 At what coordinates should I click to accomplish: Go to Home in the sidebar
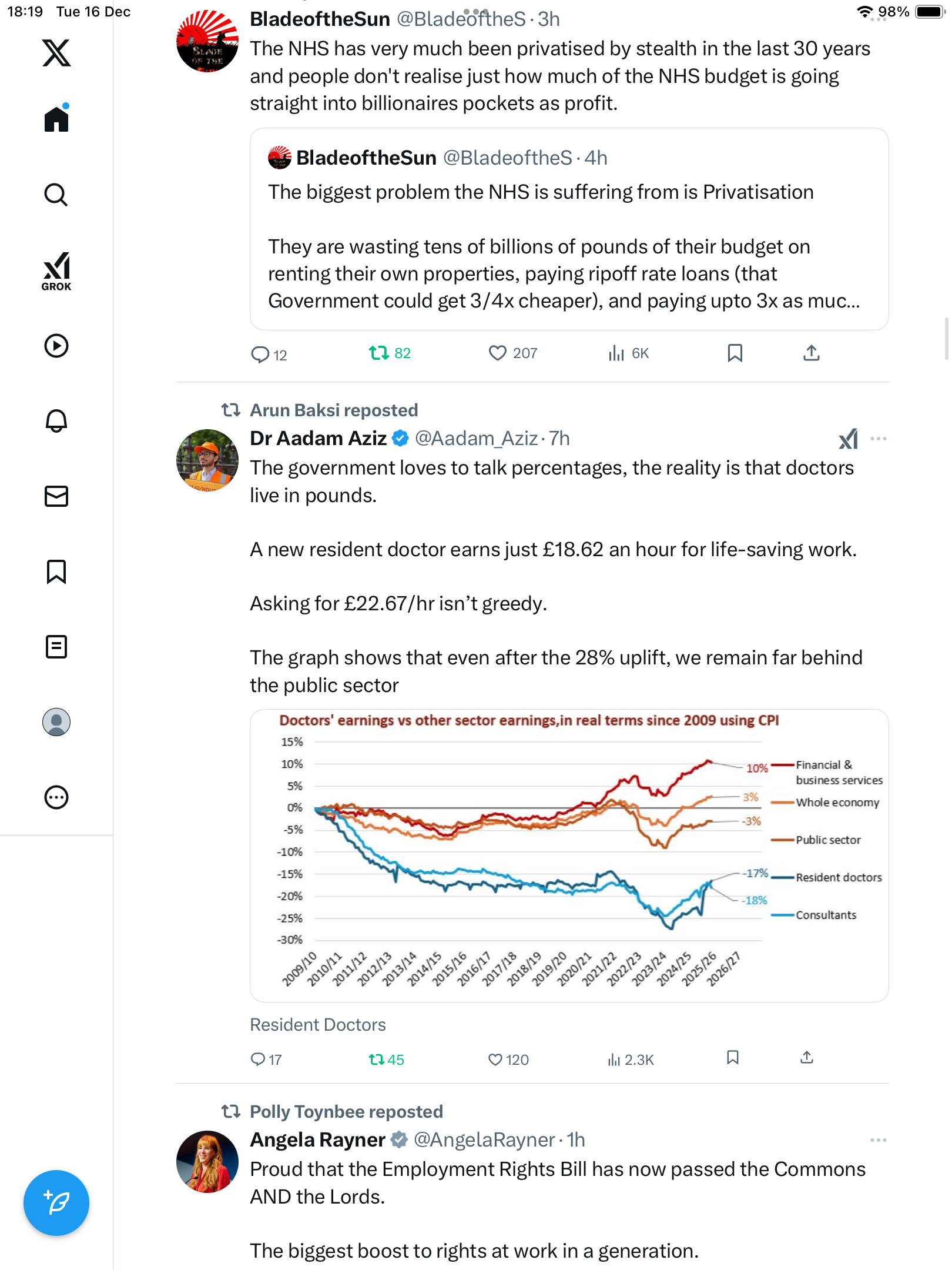coord(56,119)
